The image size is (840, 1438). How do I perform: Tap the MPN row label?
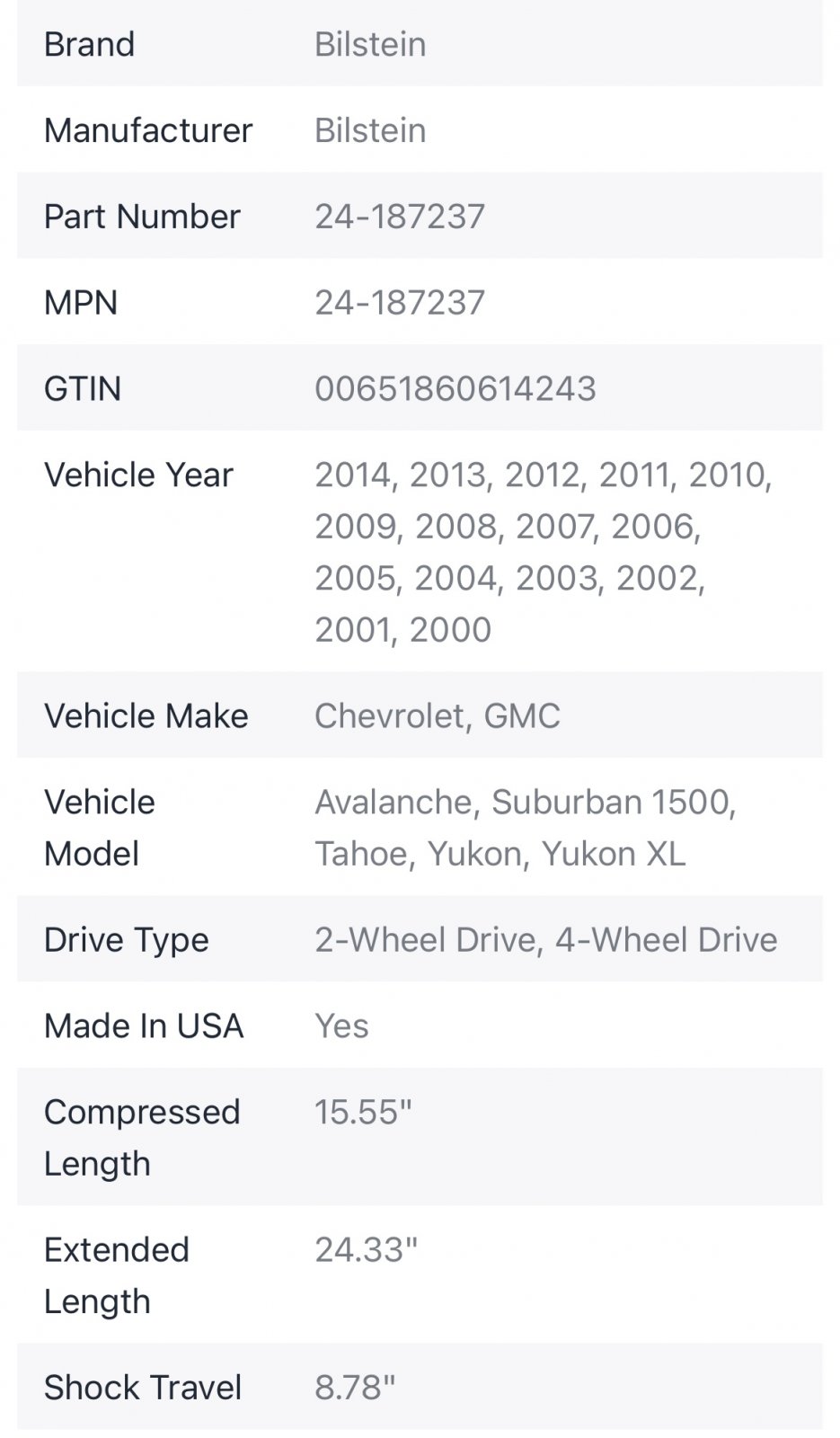click(81, 303)
